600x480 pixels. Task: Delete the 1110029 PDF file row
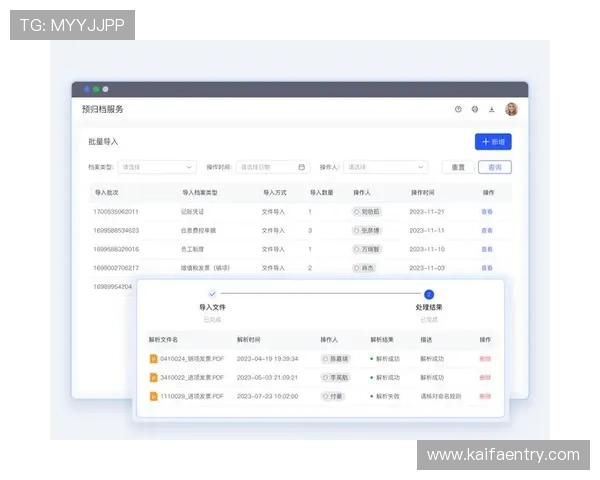click(x=485, y=396)
